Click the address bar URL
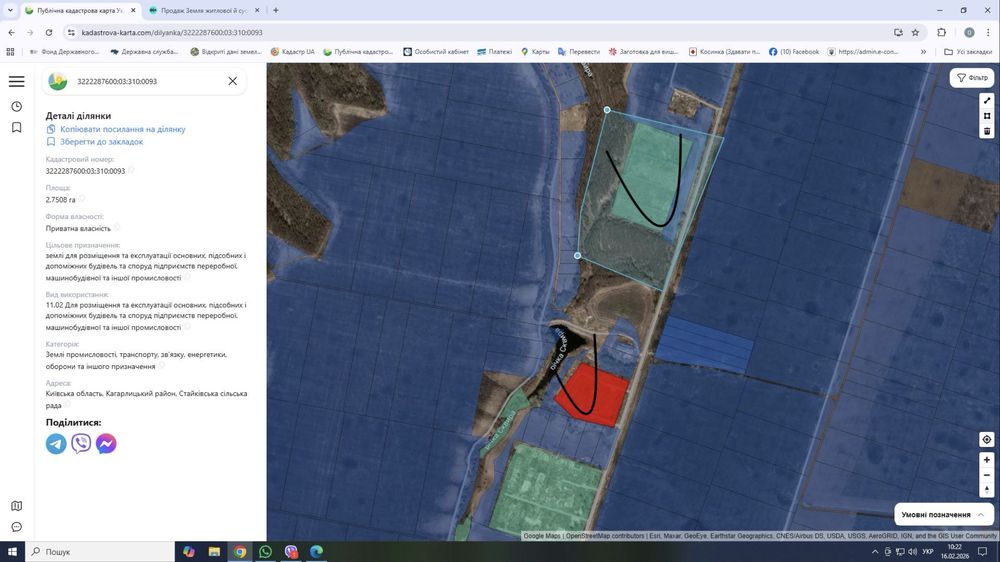1000x562 pixels. click(x=172, y=33)
